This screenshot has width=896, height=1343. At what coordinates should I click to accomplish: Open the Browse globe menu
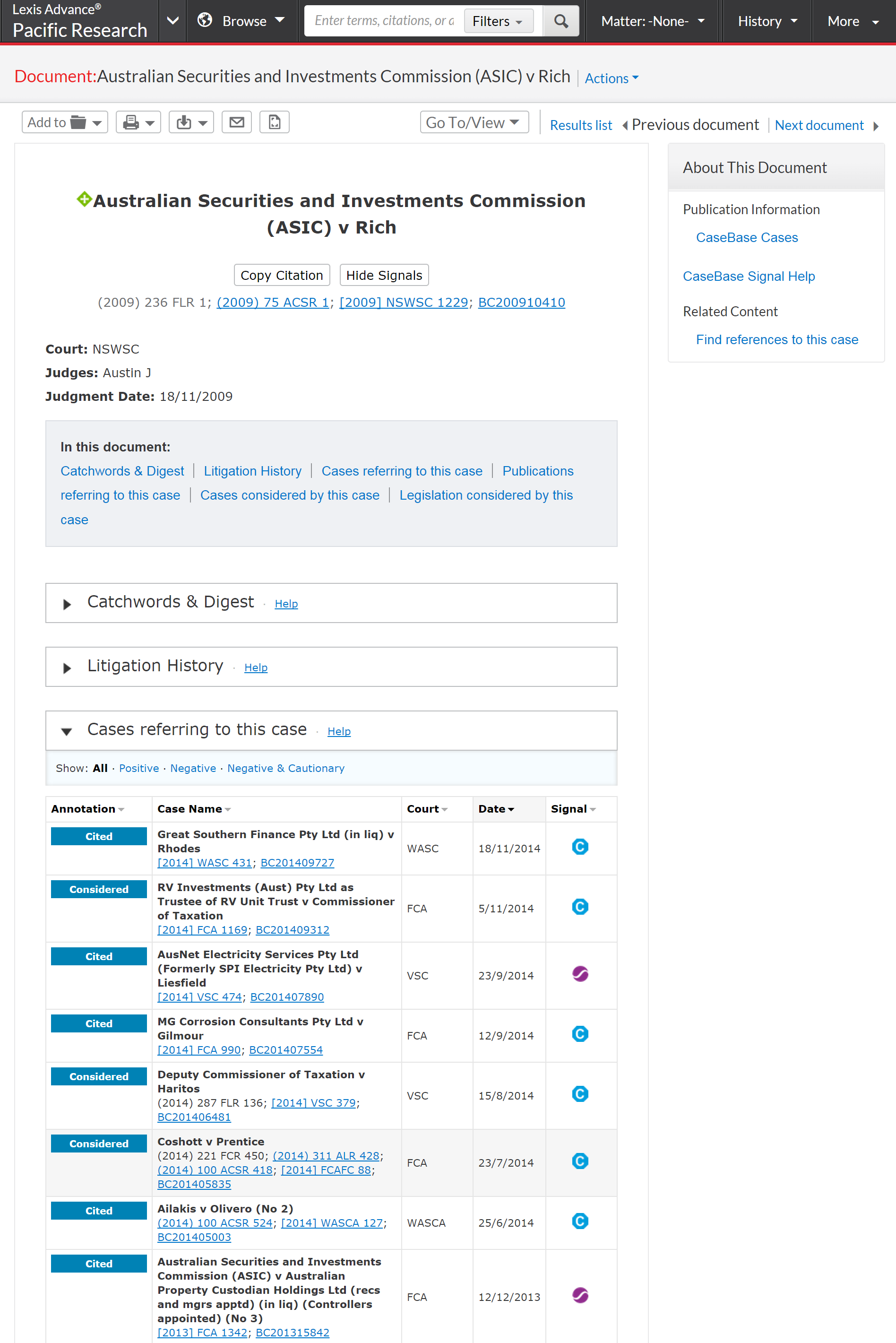click(241, 21)
